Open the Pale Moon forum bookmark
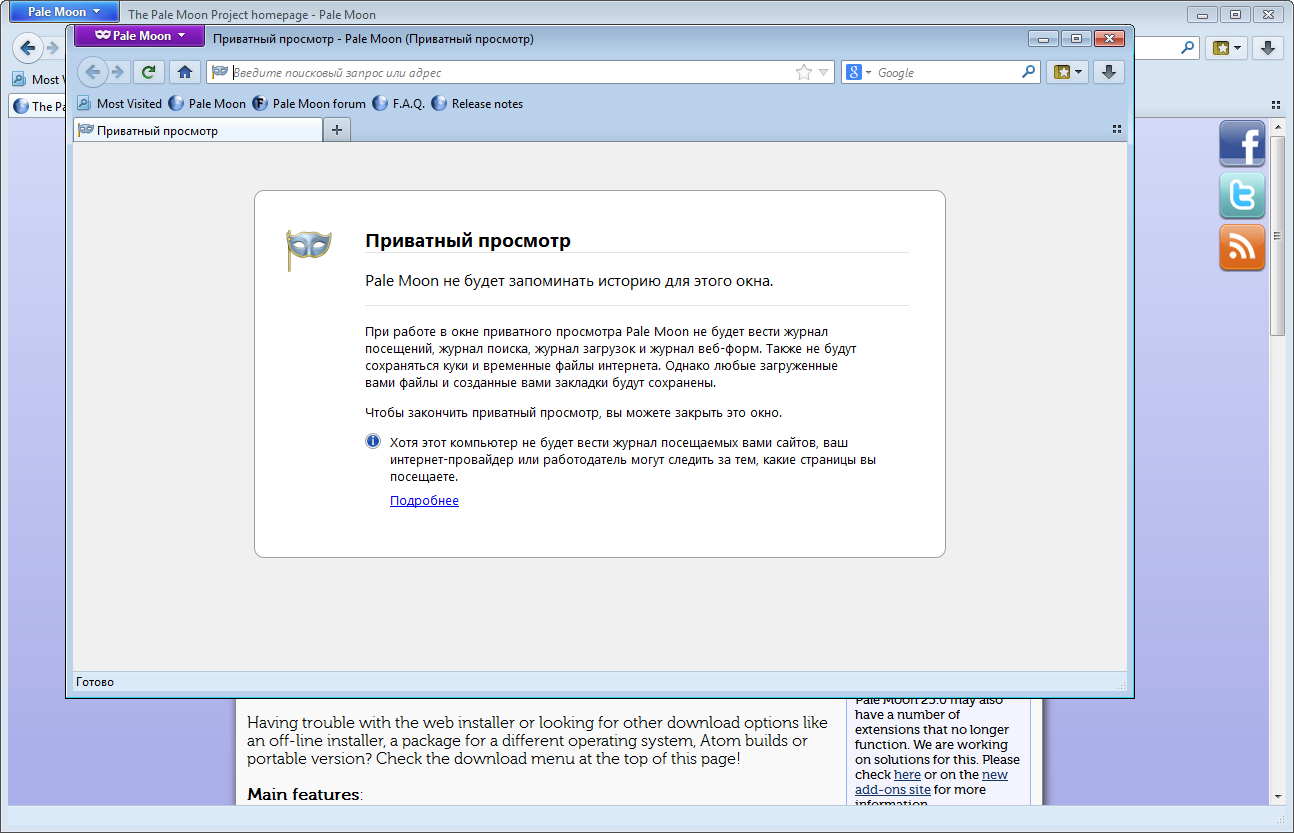Image resolution: width=1294 pixels, height=833 pixels. point(309,103)
